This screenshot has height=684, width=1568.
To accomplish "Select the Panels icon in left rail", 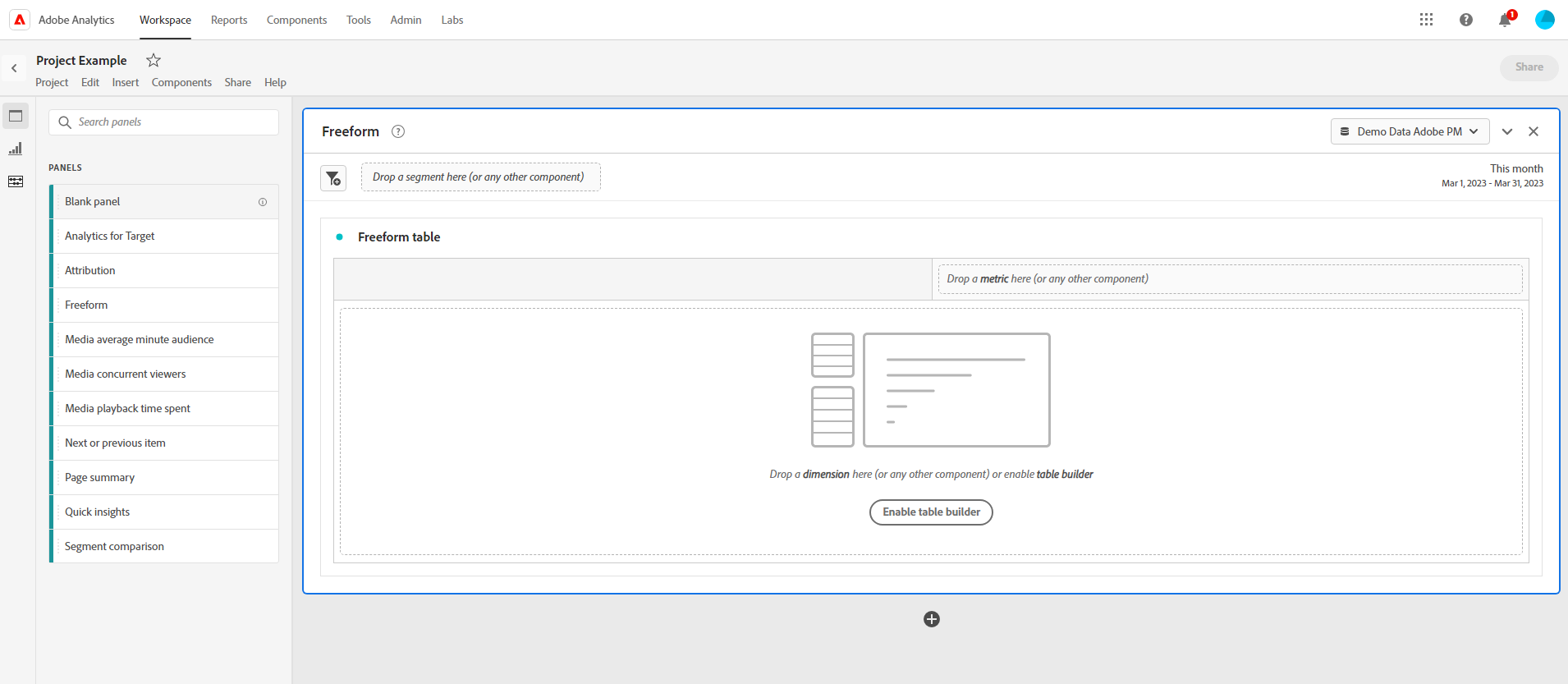I will 16,116.
